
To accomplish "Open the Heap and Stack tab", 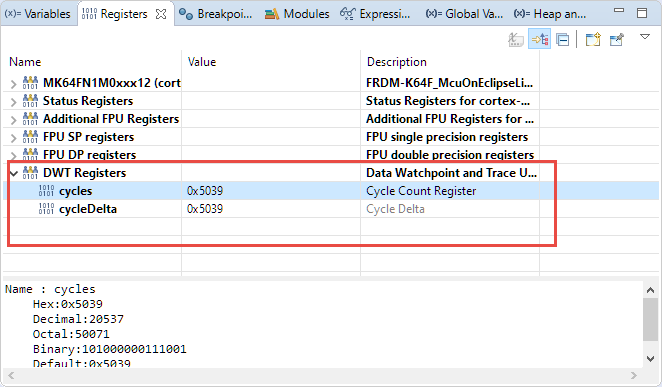I will click(x=550, y=14).
